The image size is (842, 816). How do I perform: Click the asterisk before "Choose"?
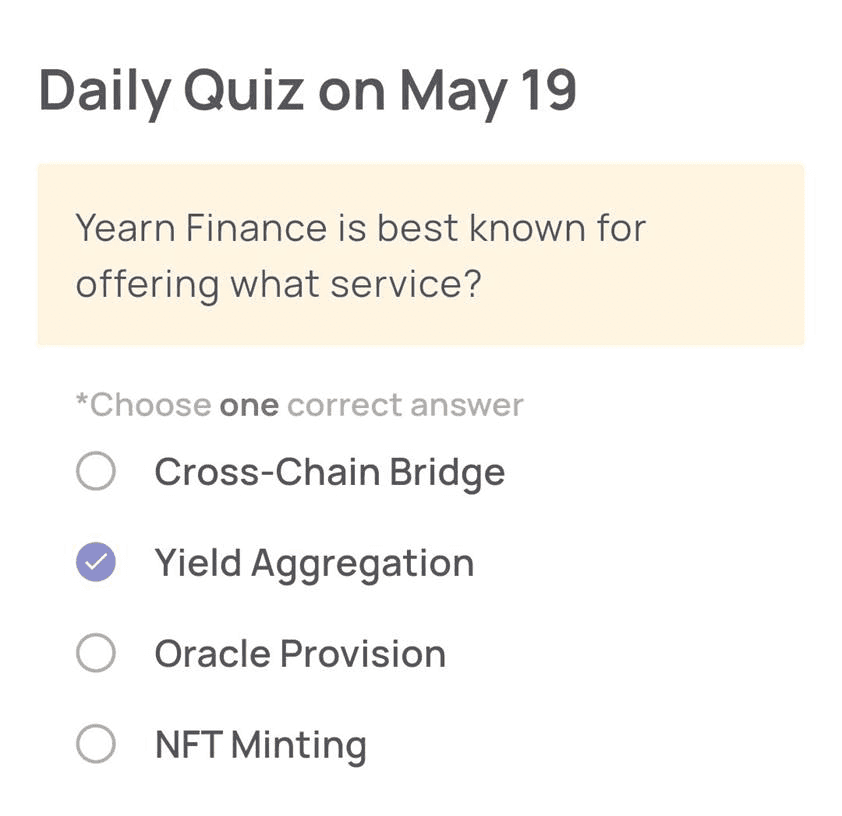point(82,399)
